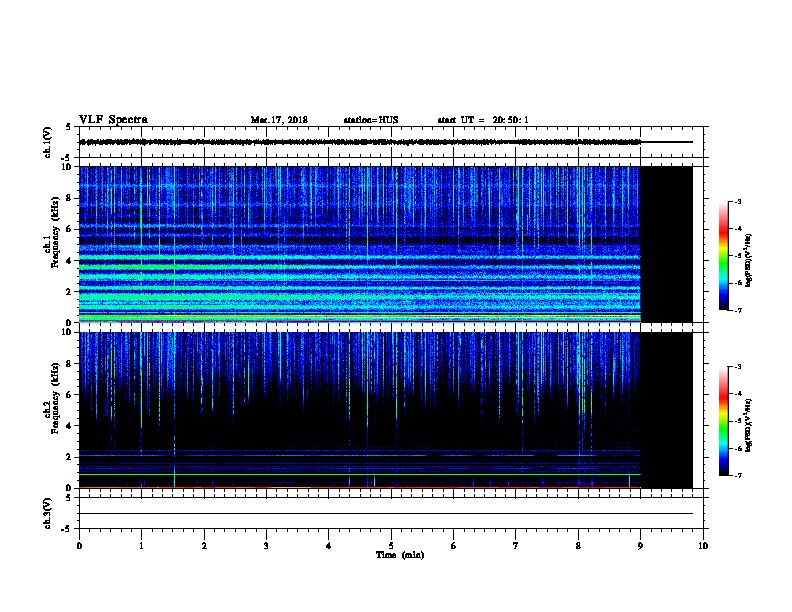This screenshot has width=792, height=612.
Task: Click the ch.1 spectrogram color scale bar
Action: pyautogui.click(x=724, y=256)
